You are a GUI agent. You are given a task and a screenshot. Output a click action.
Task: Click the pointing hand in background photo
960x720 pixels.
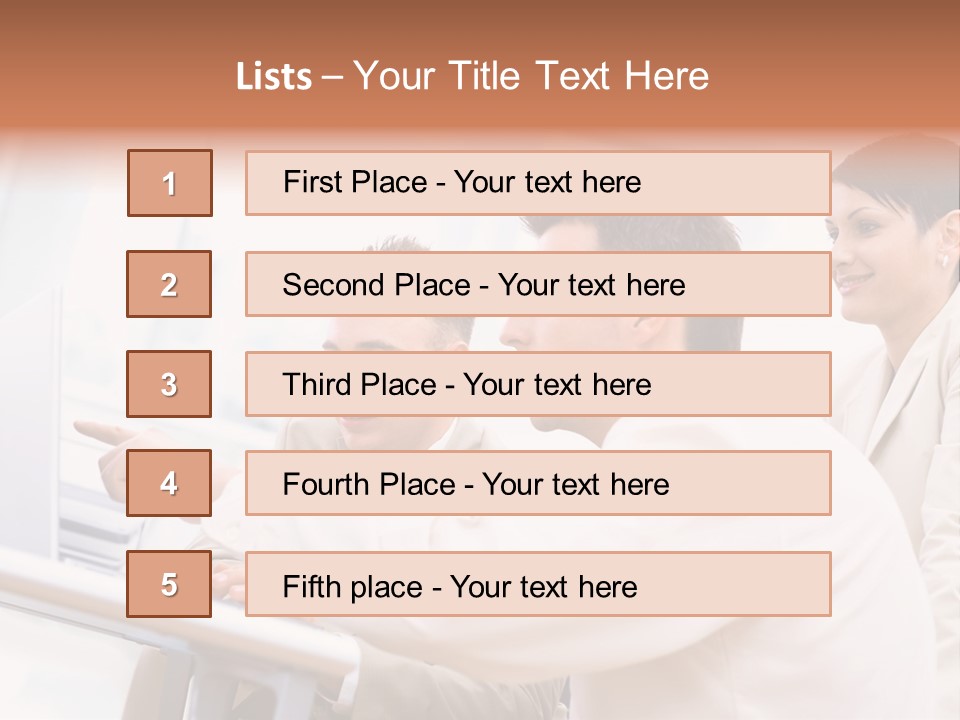tap(100, 433)
